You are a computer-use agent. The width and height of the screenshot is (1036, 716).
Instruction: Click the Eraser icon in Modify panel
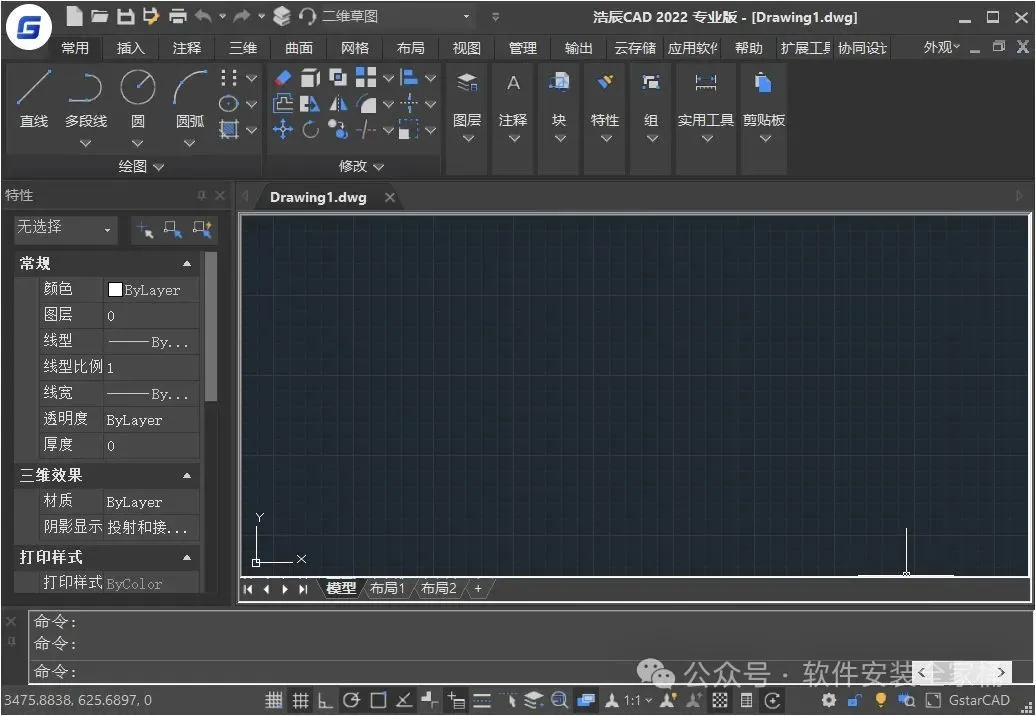tap(283, 78)
